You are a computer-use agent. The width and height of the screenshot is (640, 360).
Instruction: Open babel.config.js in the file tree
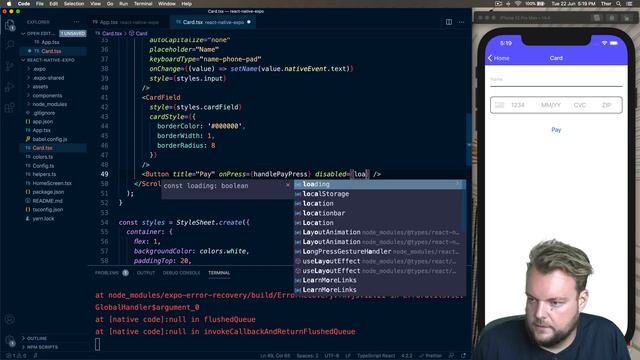(x=49, y=139)
